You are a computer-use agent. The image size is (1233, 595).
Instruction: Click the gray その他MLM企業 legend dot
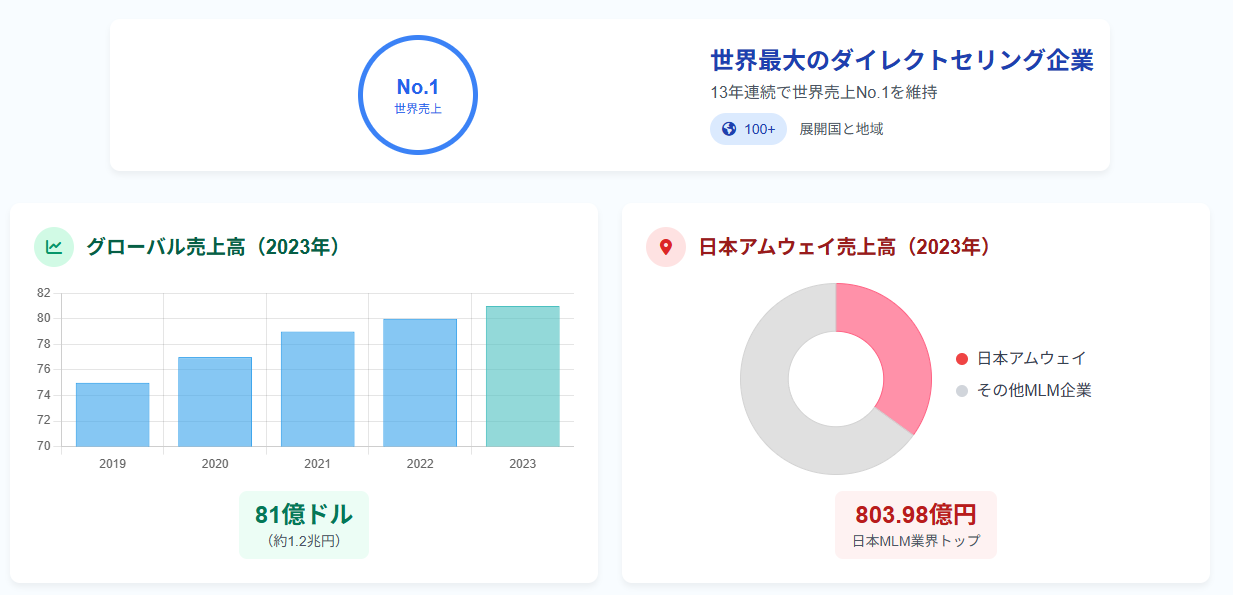click(x=962, y=391)
